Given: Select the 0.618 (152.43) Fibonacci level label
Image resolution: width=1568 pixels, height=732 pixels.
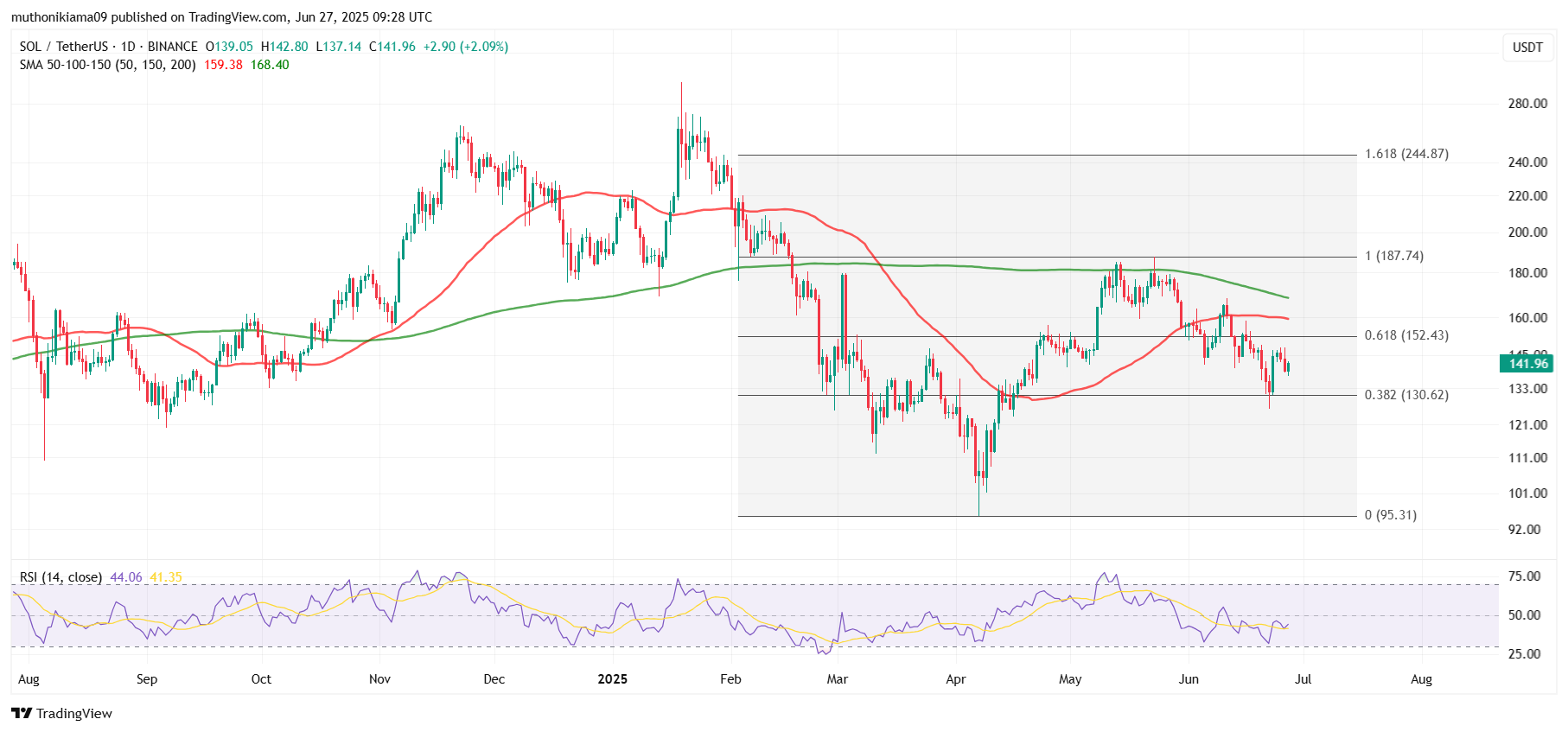Looking at the screenshot, I should 1406,335.
